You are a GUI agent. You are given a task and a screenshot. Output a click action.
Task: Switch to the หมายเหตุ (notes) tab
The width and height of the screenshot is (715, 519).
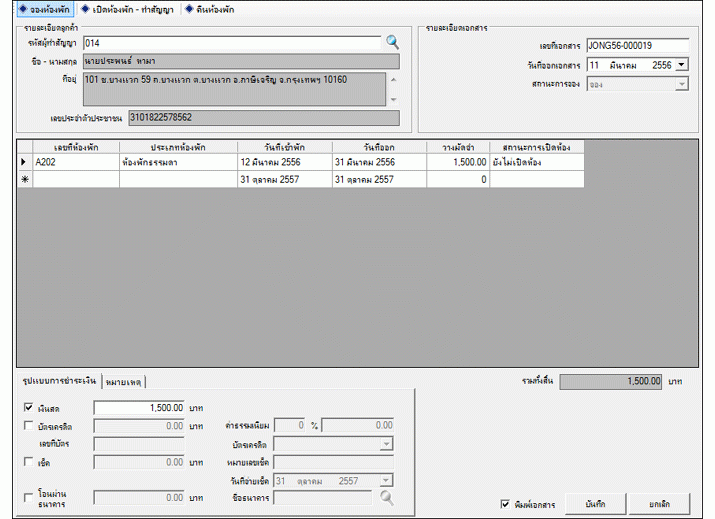(124, 381)
